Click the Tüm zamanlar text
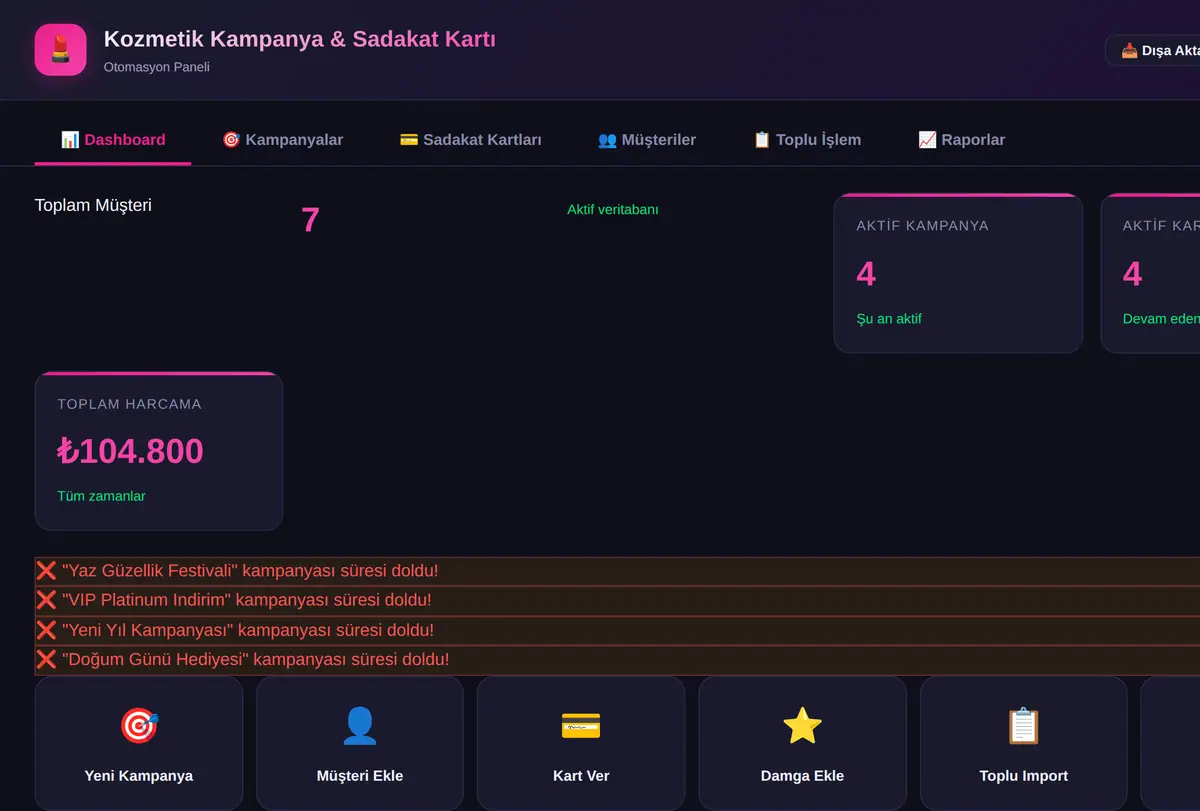The height and width of the screenshot is (811, 1200). pos(101,496)
